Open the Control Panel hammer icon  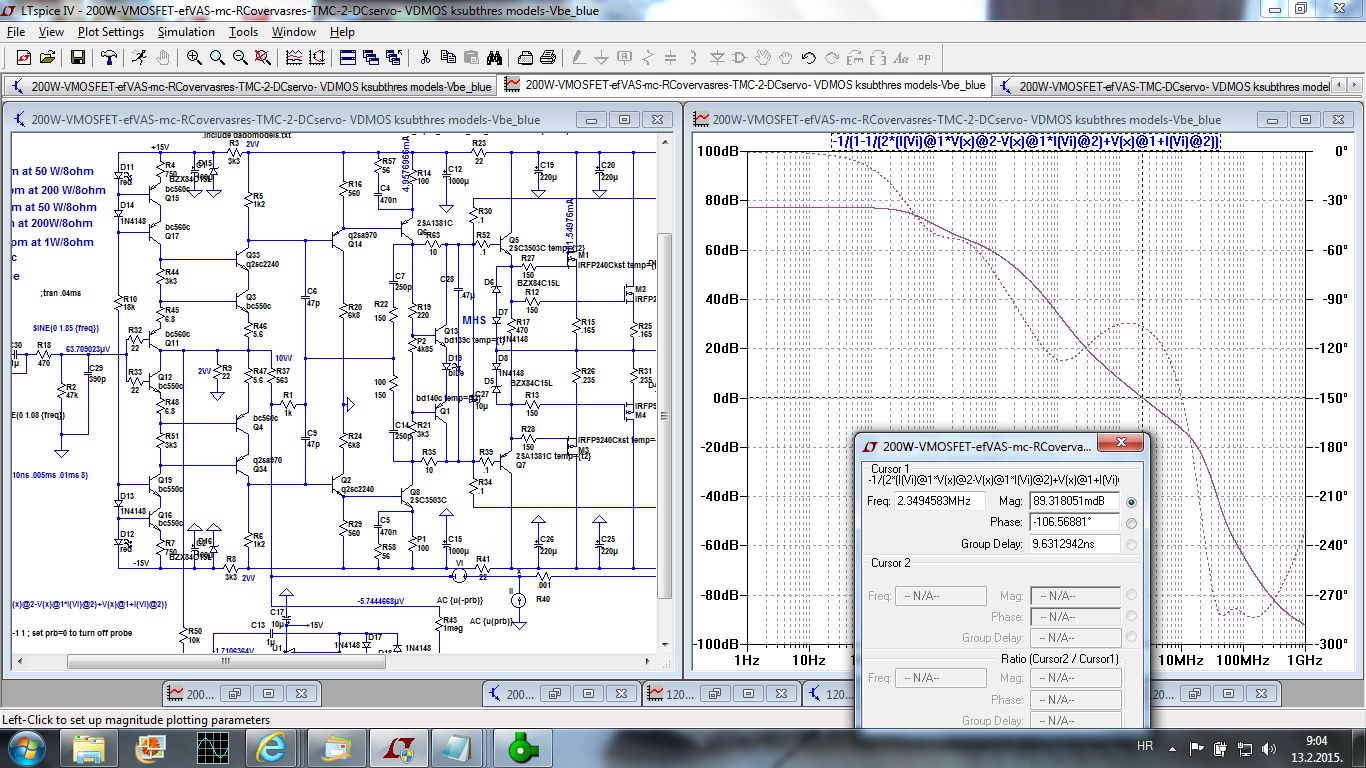tap(108, 57)
